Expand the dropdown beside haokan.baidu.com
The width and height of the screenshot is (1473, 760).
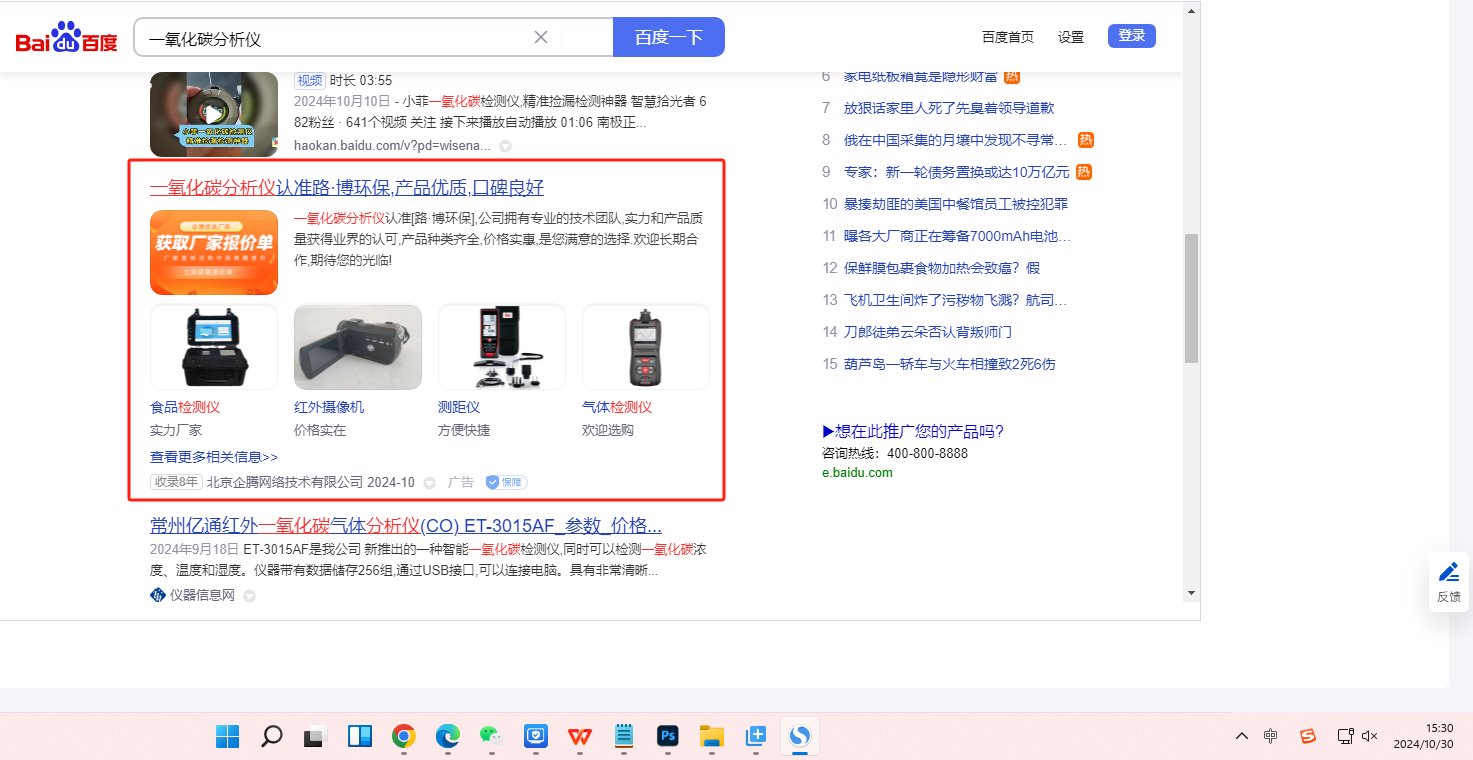(506, 146)
